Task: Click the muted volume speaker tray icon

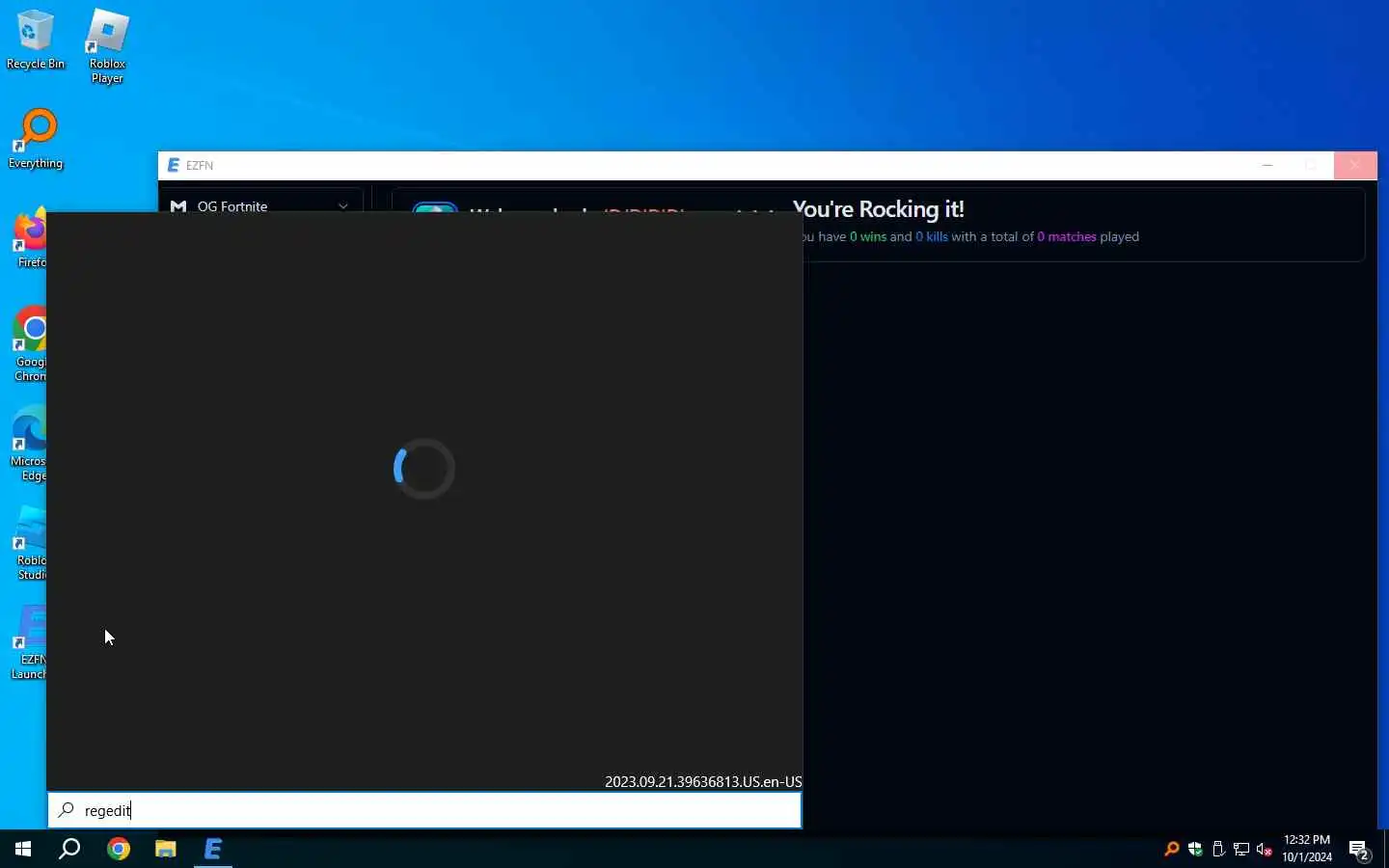Action: coord(1266,850)
